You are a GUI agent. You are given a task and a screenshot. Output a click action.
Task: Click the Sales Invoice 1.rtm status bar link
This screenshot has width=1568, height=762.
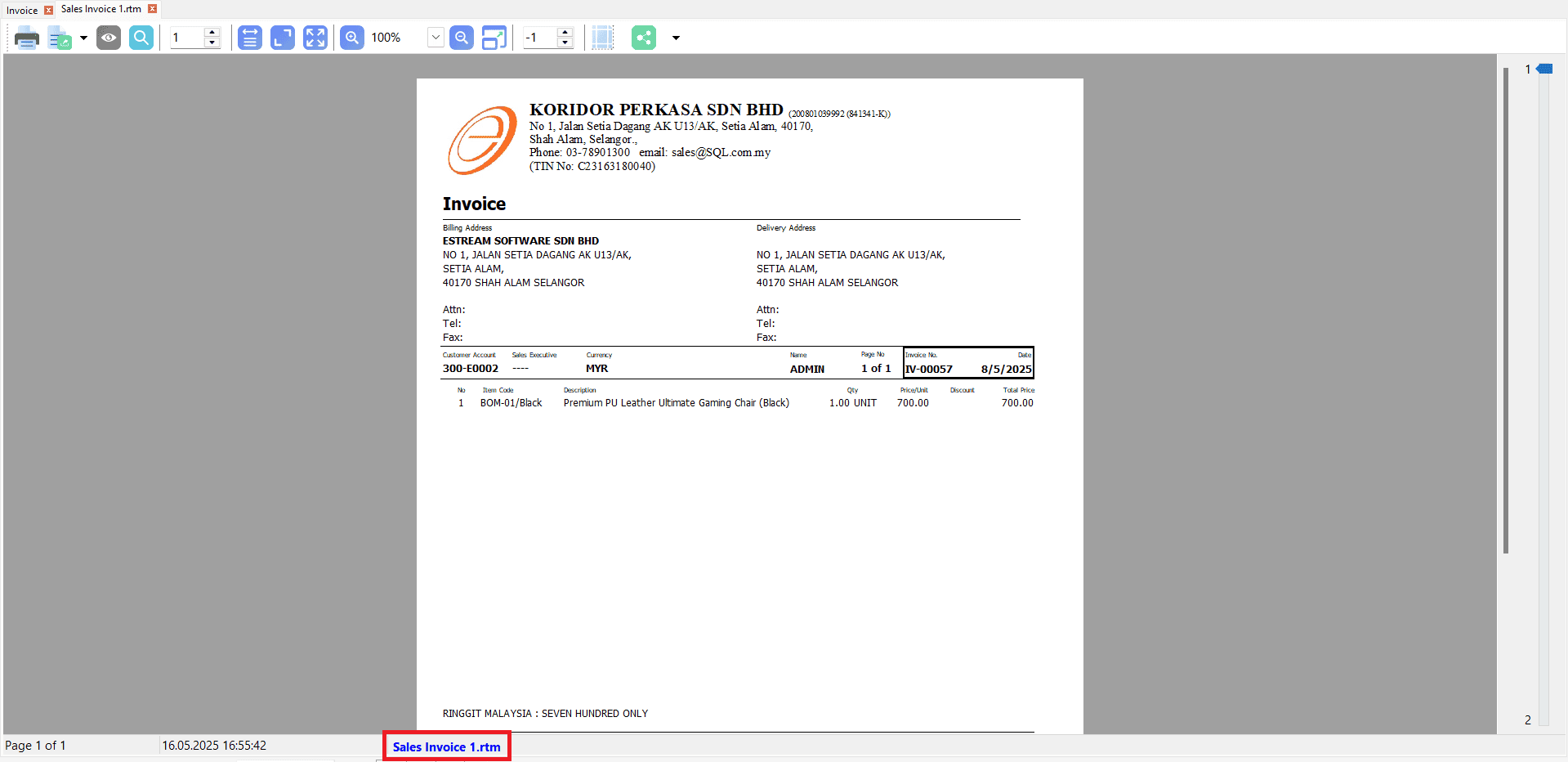point(446,746)
